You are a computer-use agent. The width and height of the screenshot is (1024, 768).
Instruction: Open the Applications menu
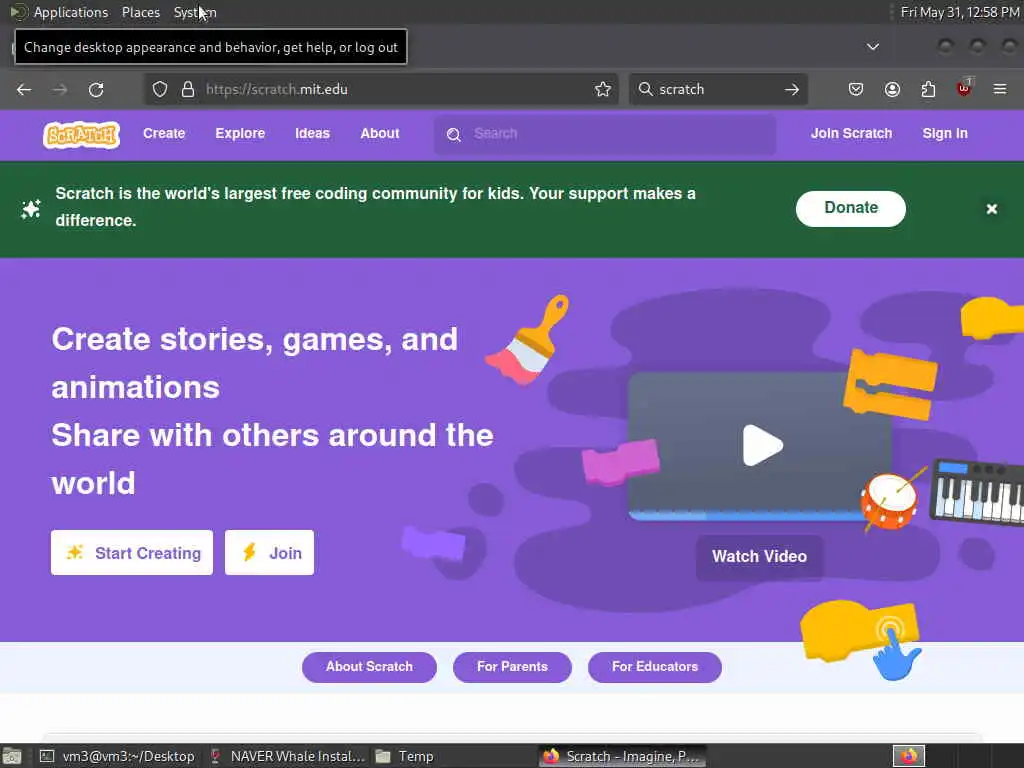71,12
